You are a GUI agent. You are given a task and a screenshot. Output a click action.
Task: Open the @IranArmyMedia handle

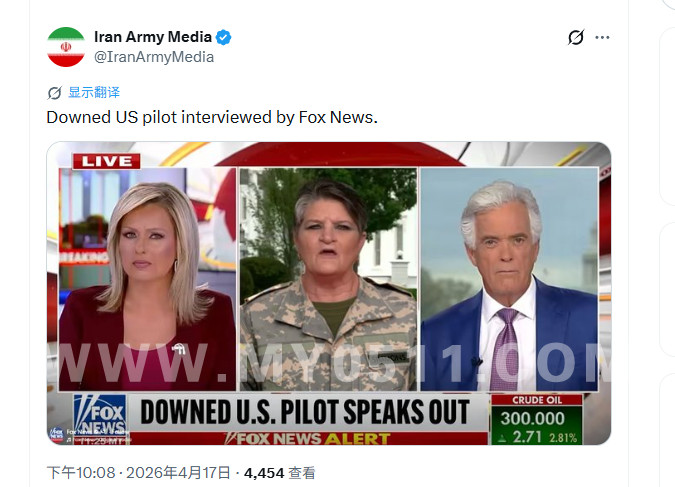[154, 57]
